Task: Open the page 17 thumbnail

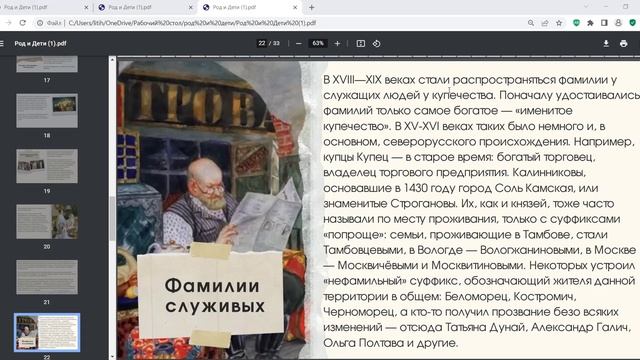Action: click(x=47, y=64)
